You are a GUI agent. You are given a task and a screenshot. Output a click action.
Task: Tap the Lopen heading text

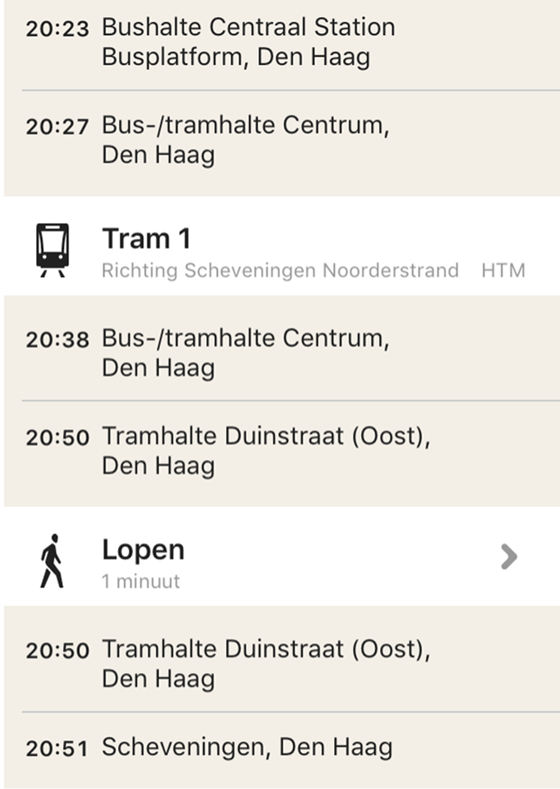click(x=143, y=550)
